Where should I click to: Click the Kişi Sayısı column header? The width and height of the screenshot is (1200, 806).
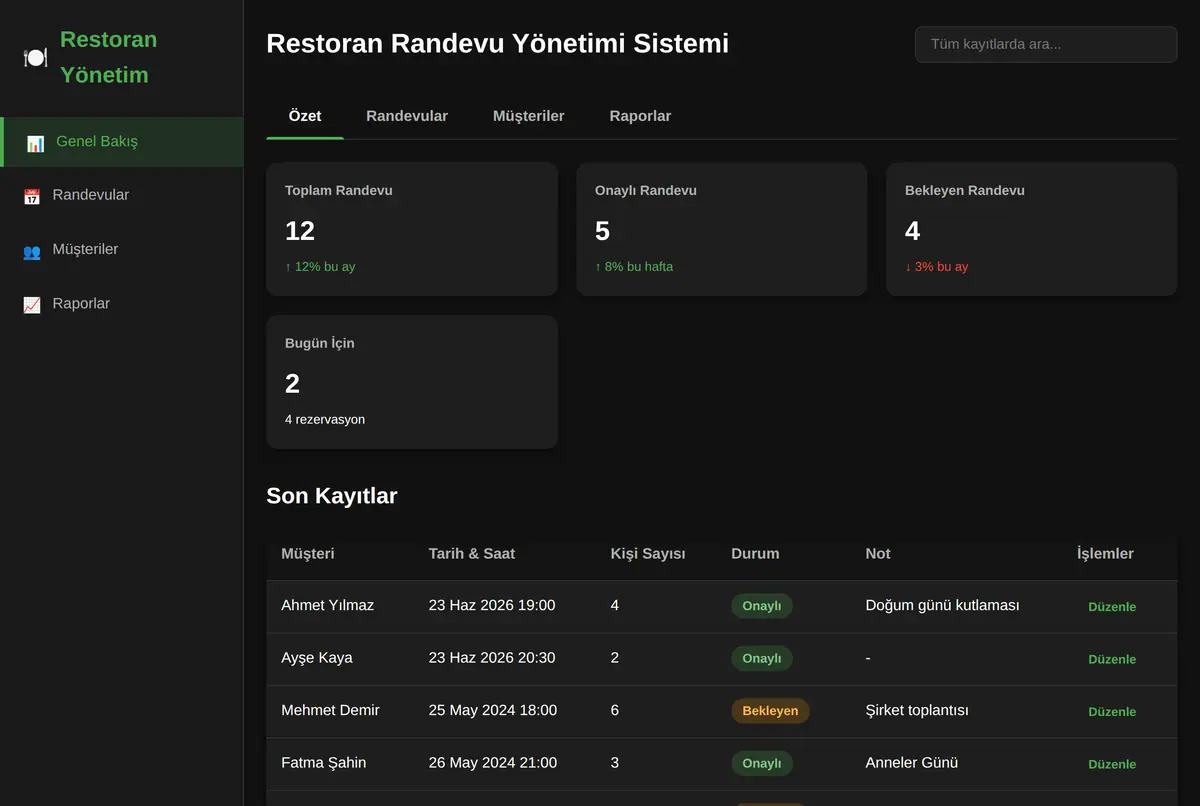tap(648, 553)
